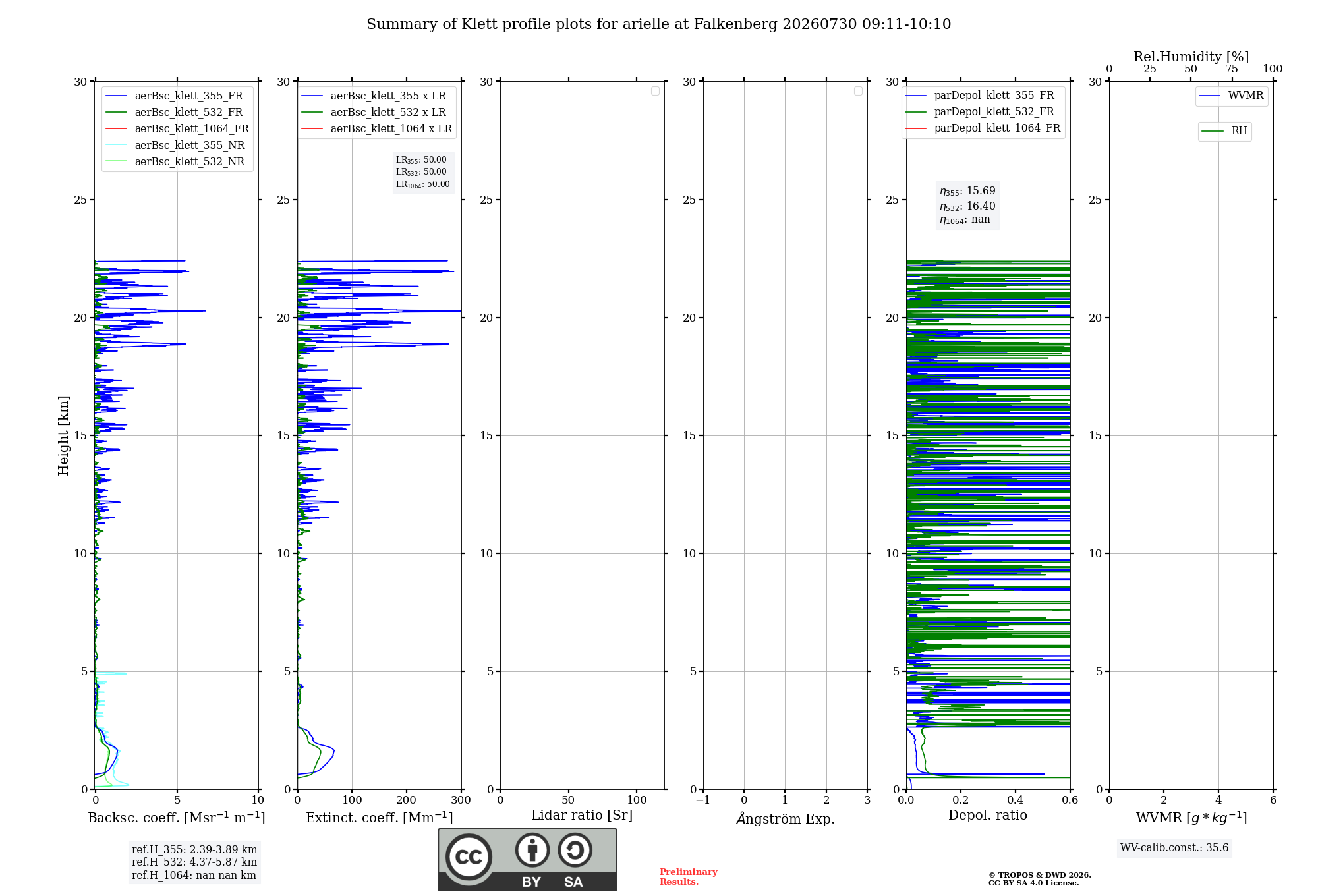Click the LR532: 50.00 annotation
The height and width of the screenshot is (896, 1318).
point(421,172)
